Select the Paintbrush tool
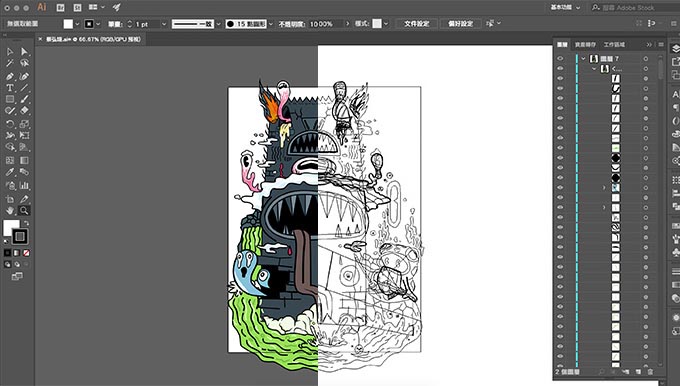 click(x=24, y=99)
